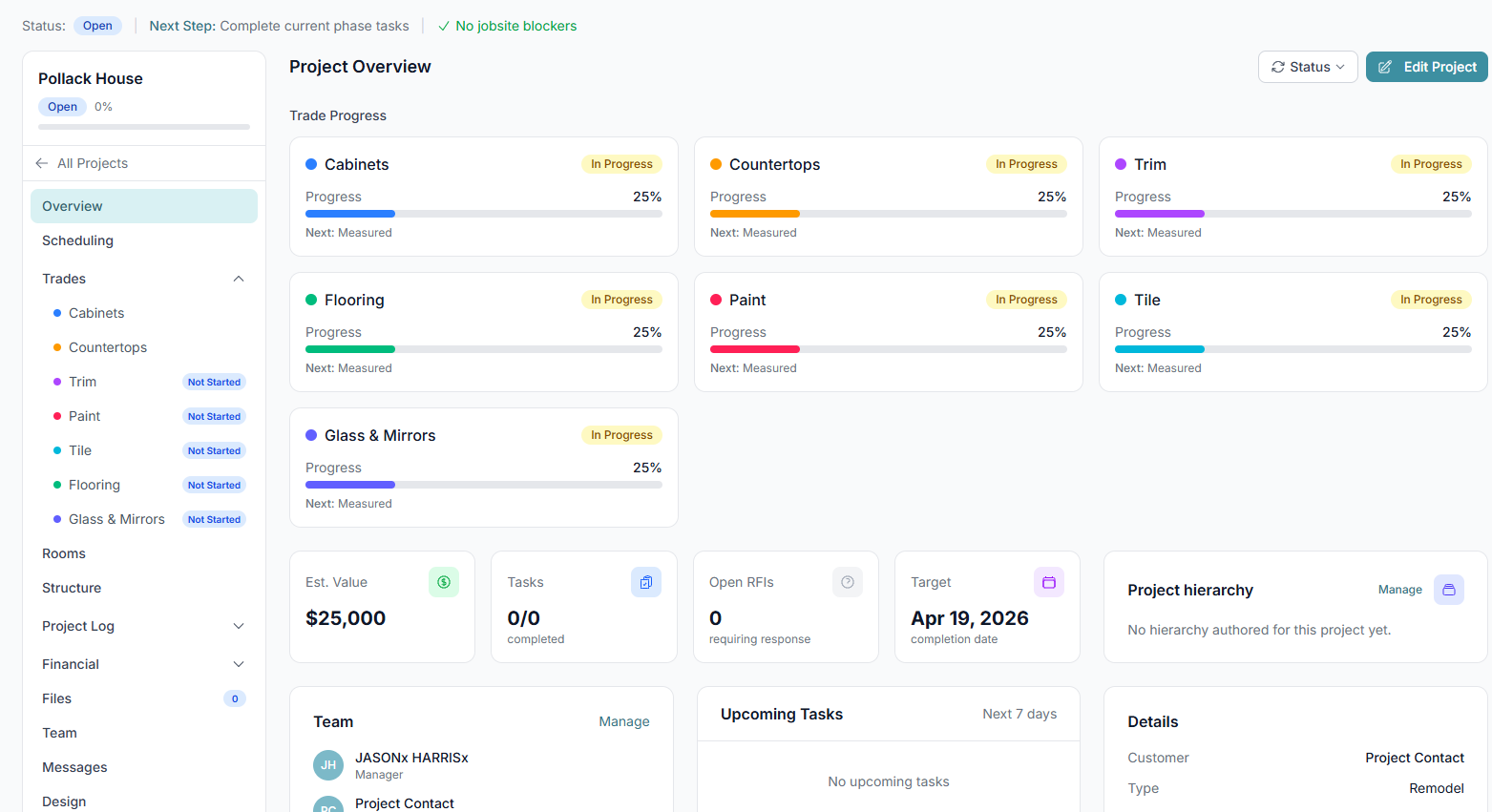Click the JH avatar for JASONx HARRISx

coord(328,765)
